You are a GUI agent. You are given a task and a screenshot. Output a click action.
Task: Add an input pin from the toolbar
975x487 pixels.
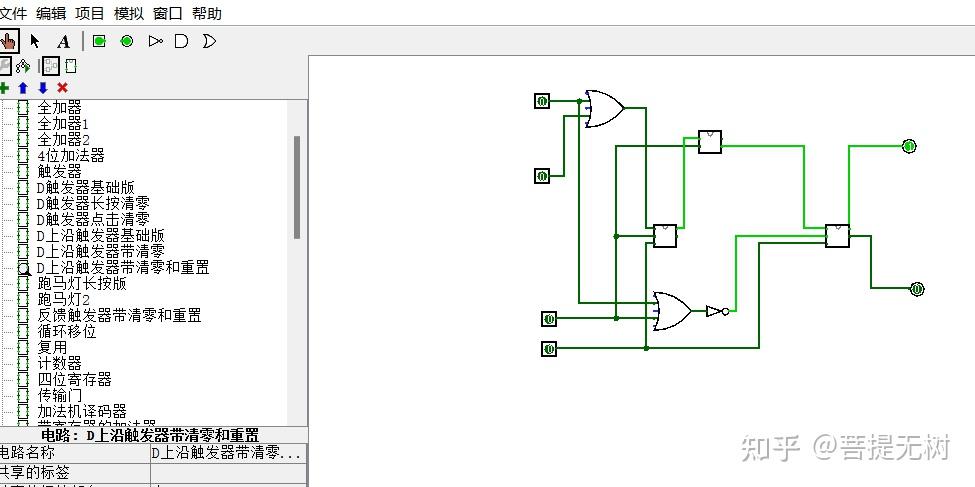click(99, 41)
